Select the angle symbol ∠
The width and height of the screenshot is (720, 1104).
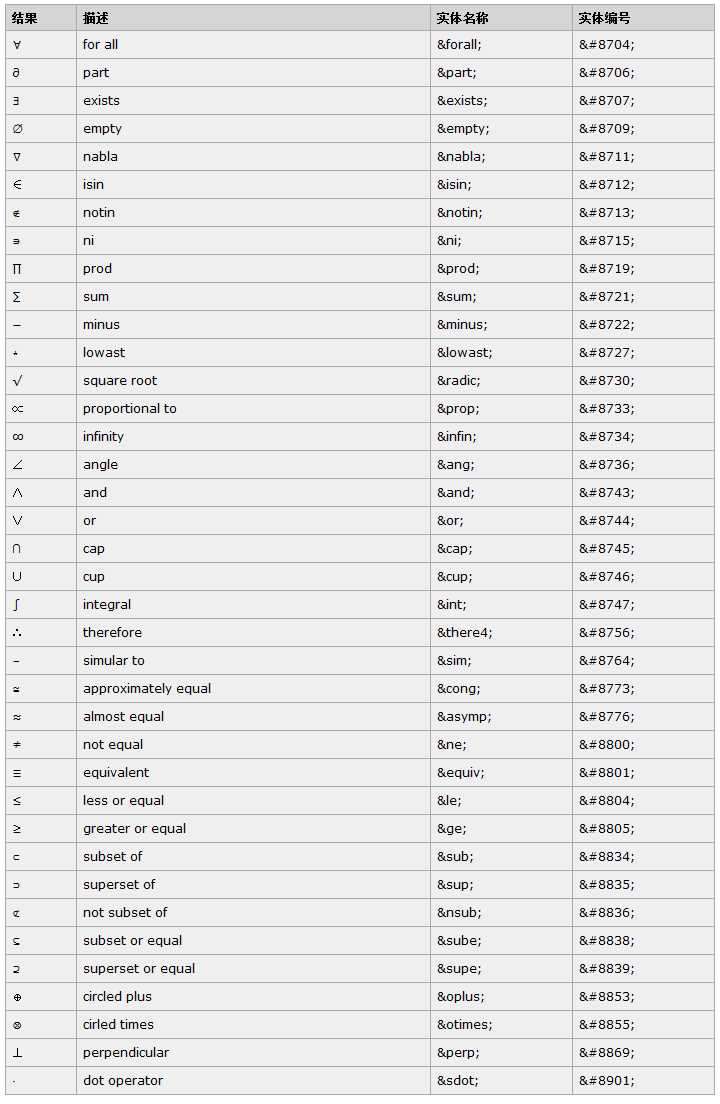[18, 465]
